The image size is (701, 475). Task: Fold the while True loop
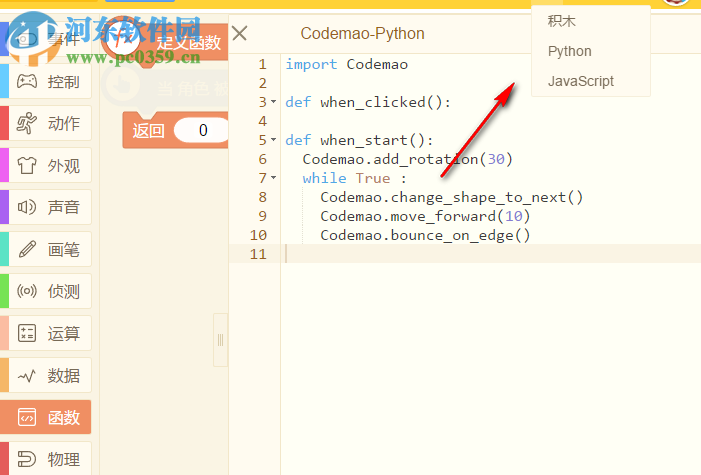point(274,178)
